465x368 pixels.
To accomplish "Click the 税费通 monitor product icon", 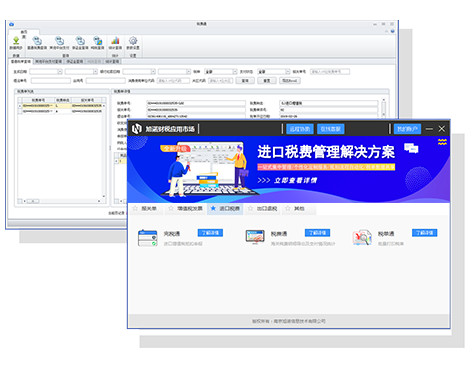I will click(x=255, y=237).
